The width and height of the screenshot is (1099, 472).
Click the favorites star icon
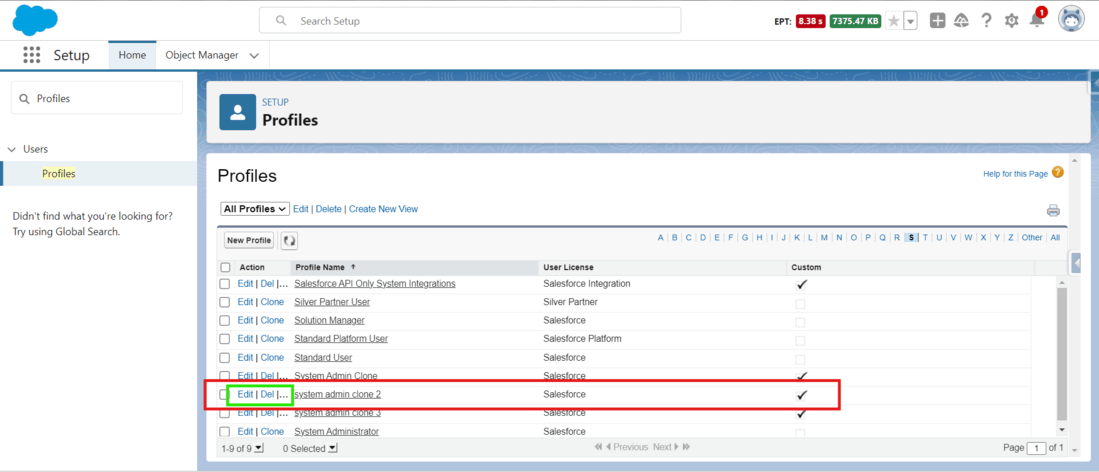894,21
